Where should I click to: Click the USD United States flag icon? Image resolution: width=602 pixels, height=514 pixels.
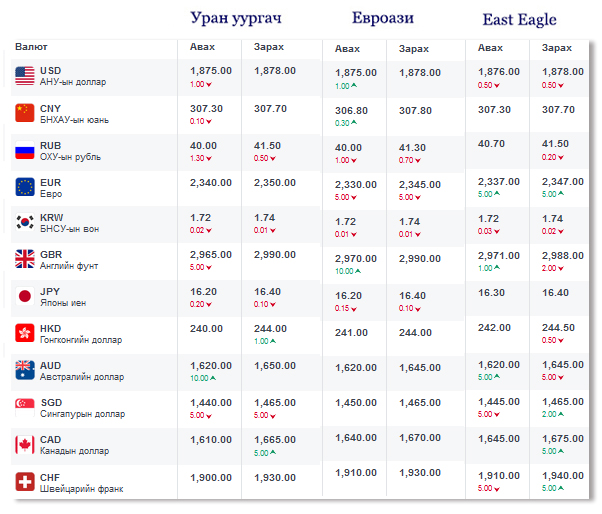[25, 76]
